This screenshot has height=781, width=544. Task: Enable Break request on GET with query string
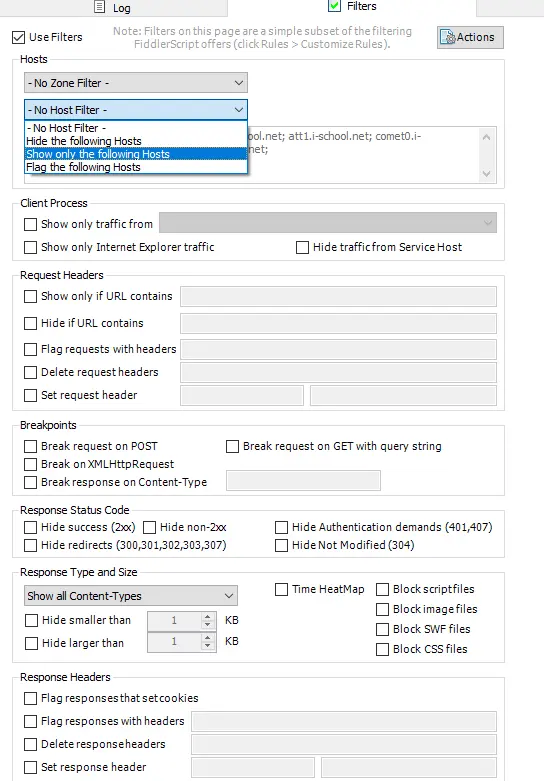click(x=232, y=446)
